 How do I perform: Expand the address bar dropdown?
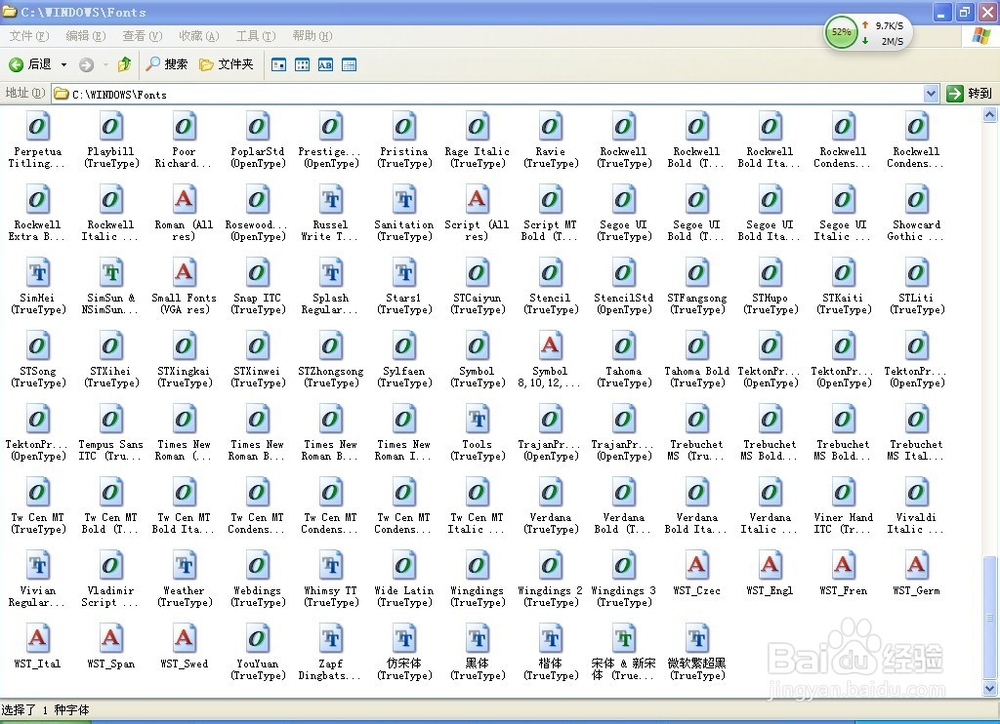coord(930,94)
